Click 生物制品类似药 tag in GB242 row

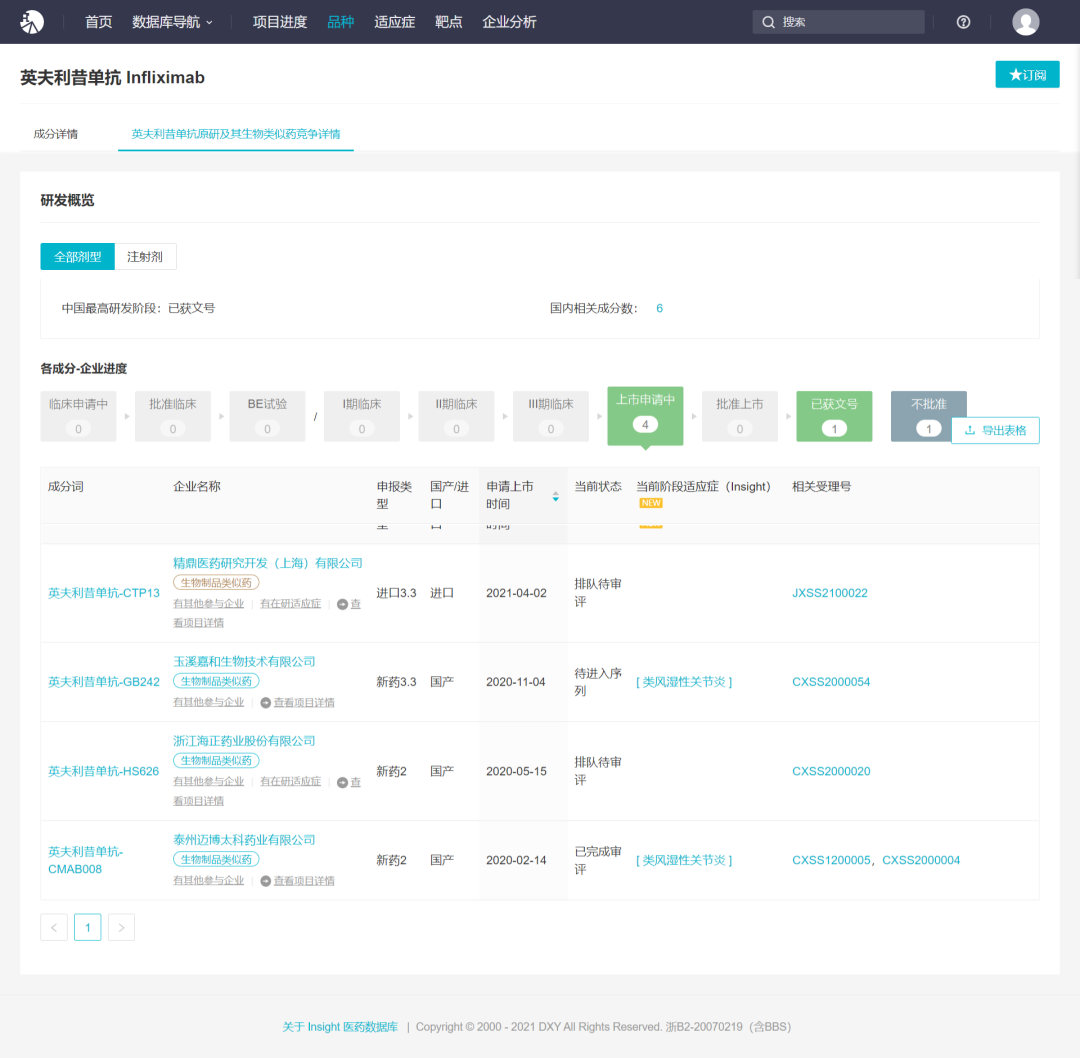216,681
